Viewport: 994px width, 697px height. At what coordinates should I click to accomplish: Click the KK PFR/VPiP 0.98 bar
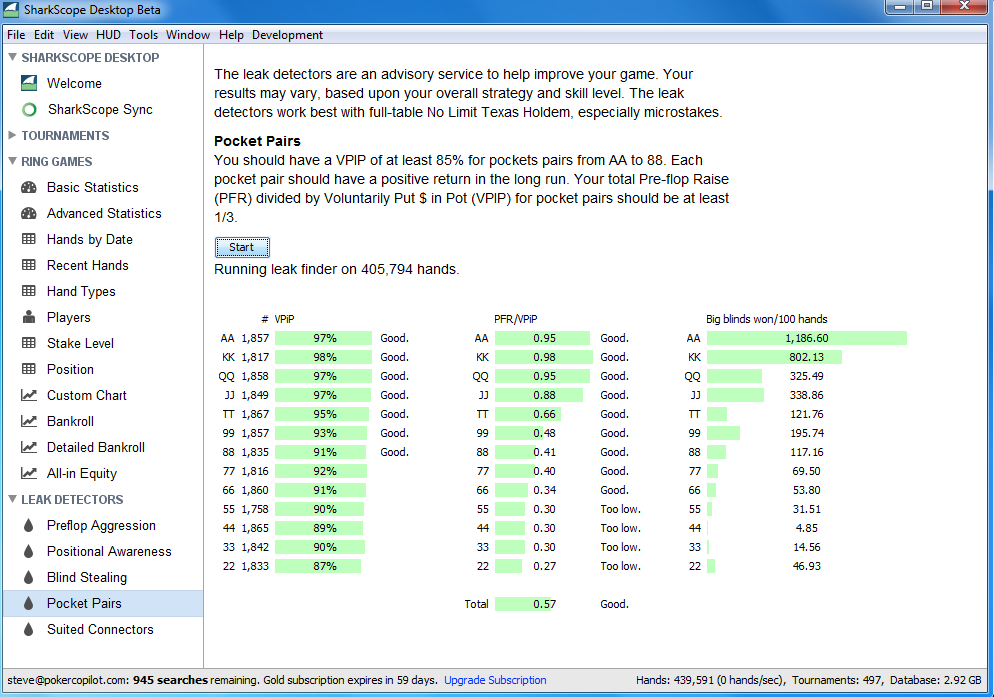click(544, 357)
